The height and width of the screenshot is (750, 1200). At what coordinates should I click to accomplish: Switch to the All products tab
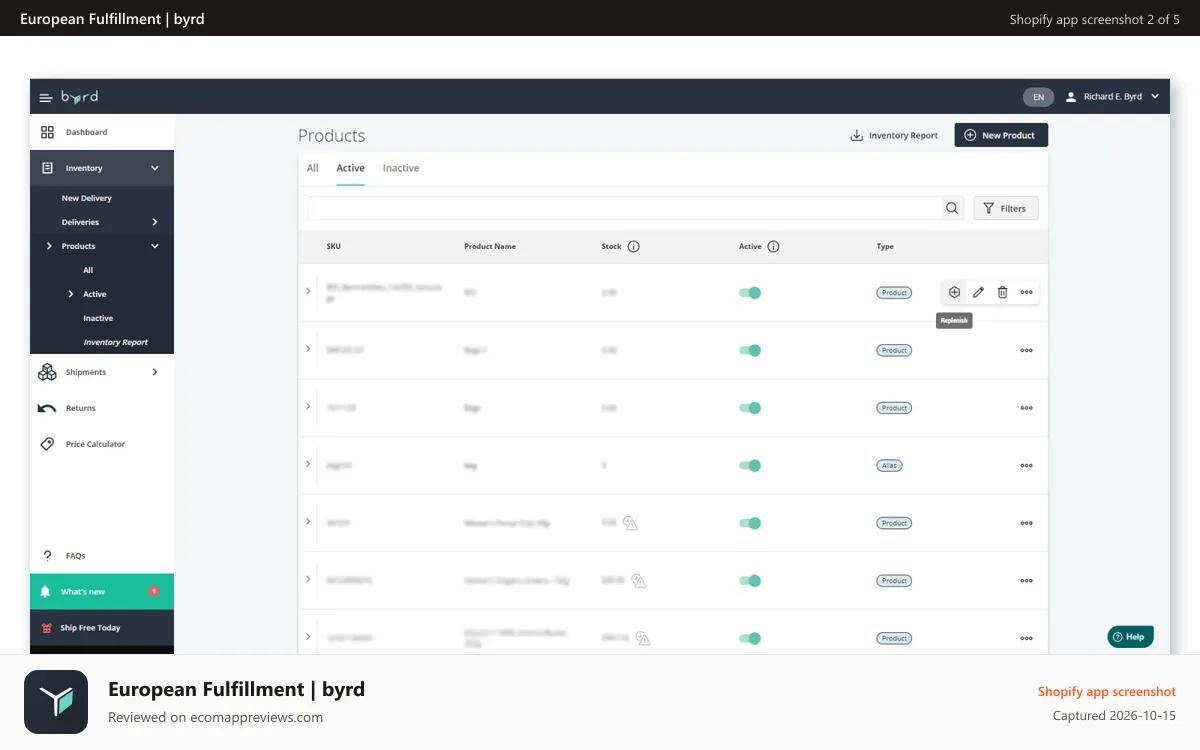[x=313, y=168]
